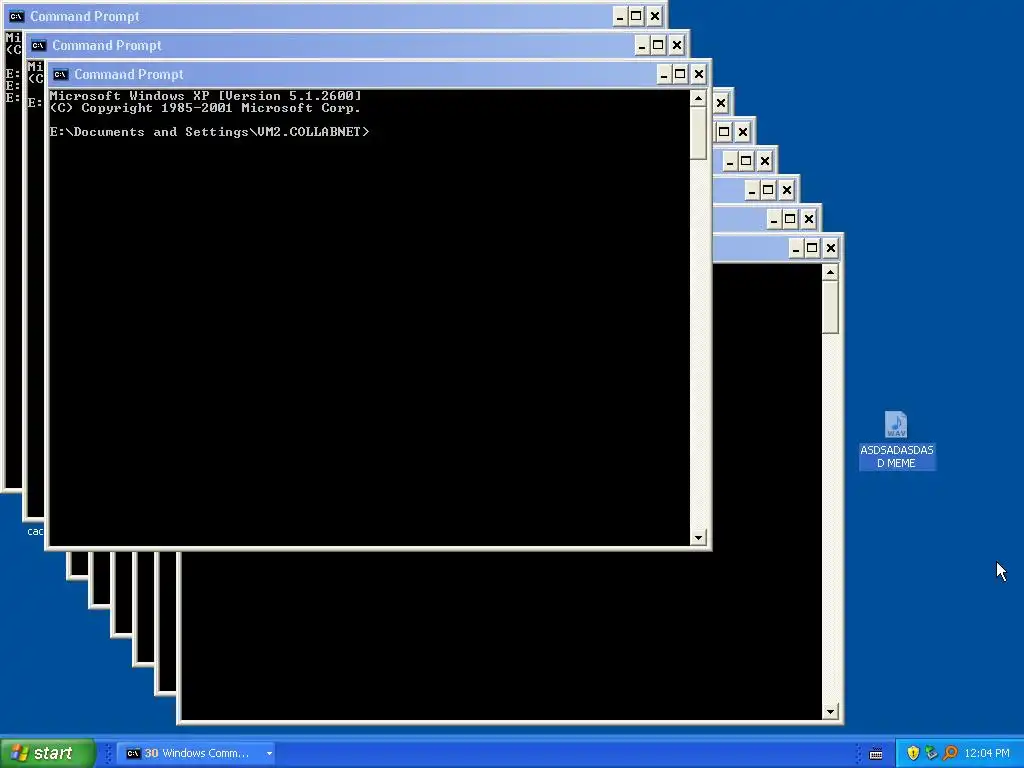Maximize the middle Command Prompt window behind the front
Image resolution: width=1024 pixels, height=768 pixels.
click(658, 45)
